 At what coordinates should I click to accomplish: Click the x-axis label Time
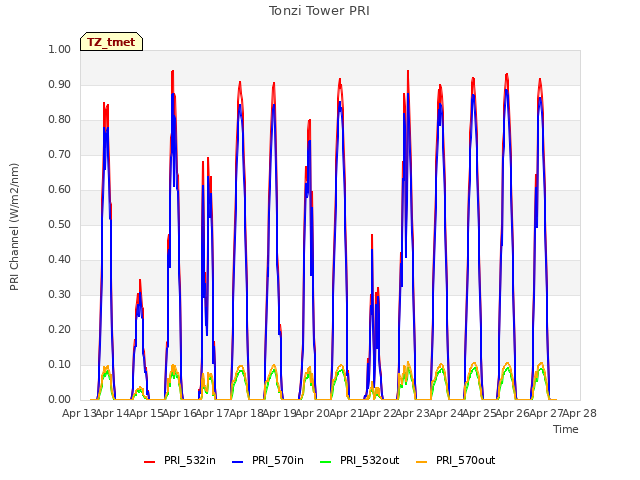click(x=566, y=429)
